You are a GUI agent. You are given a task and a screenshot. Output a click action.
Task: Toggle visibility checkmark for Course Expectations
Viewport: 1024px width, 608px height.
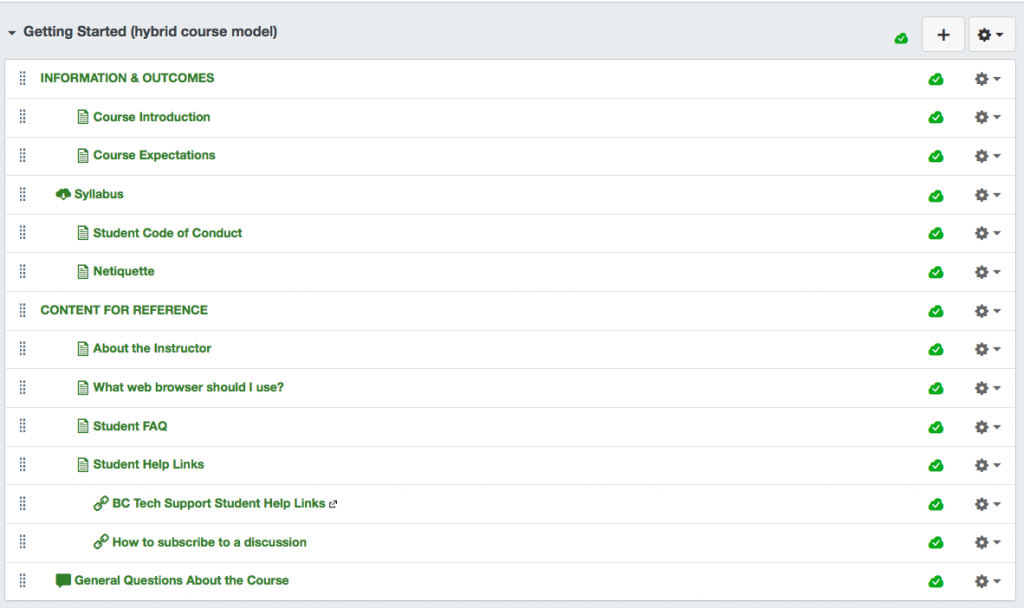[x=936, y=156]
